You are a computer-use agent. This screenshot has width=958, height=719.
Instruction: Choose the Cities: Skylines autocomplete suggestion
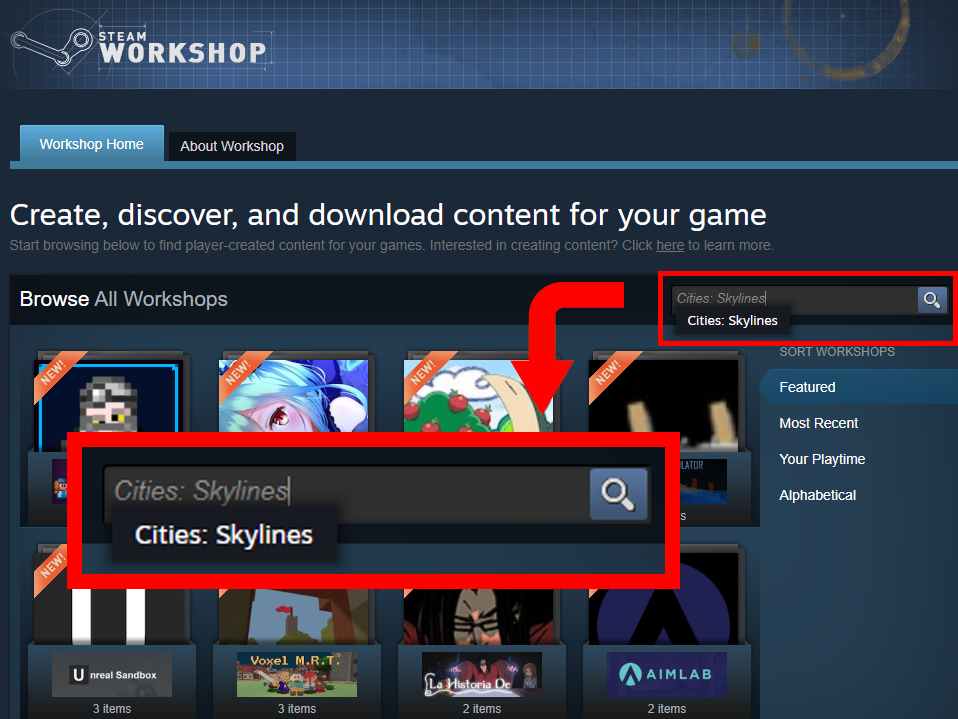click(x=732, y=321)
